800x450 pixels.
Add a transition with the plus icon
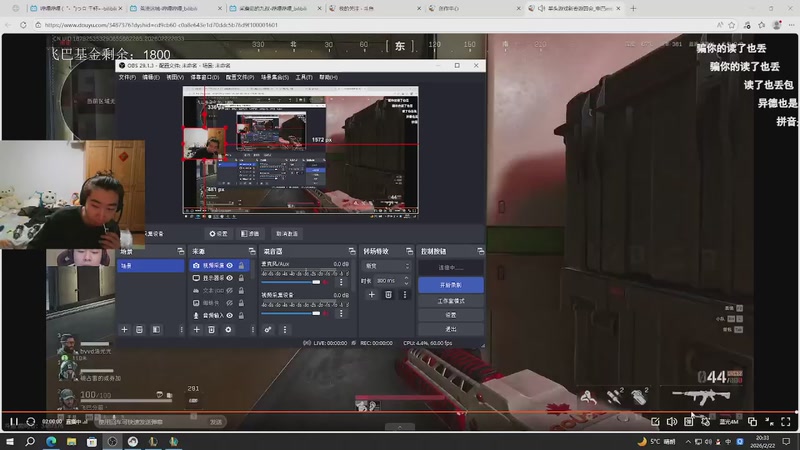pyautogui.click(x=371, y=294)
